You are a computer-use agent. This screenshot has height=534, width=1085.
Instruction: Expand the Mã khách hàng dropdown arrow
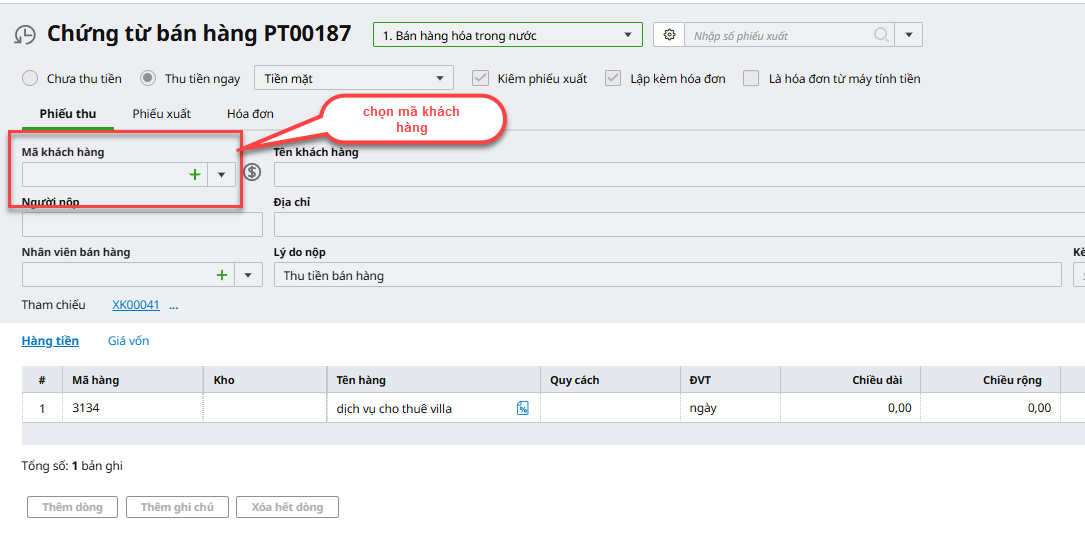221,174
